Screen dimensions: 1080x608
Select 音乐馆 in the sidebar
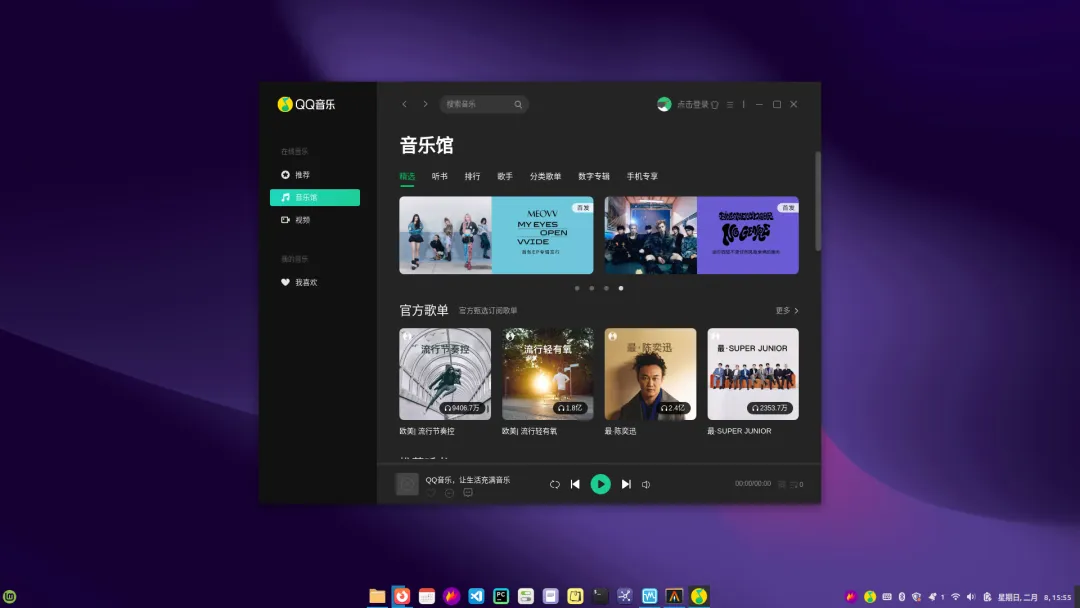click(315, 198)
